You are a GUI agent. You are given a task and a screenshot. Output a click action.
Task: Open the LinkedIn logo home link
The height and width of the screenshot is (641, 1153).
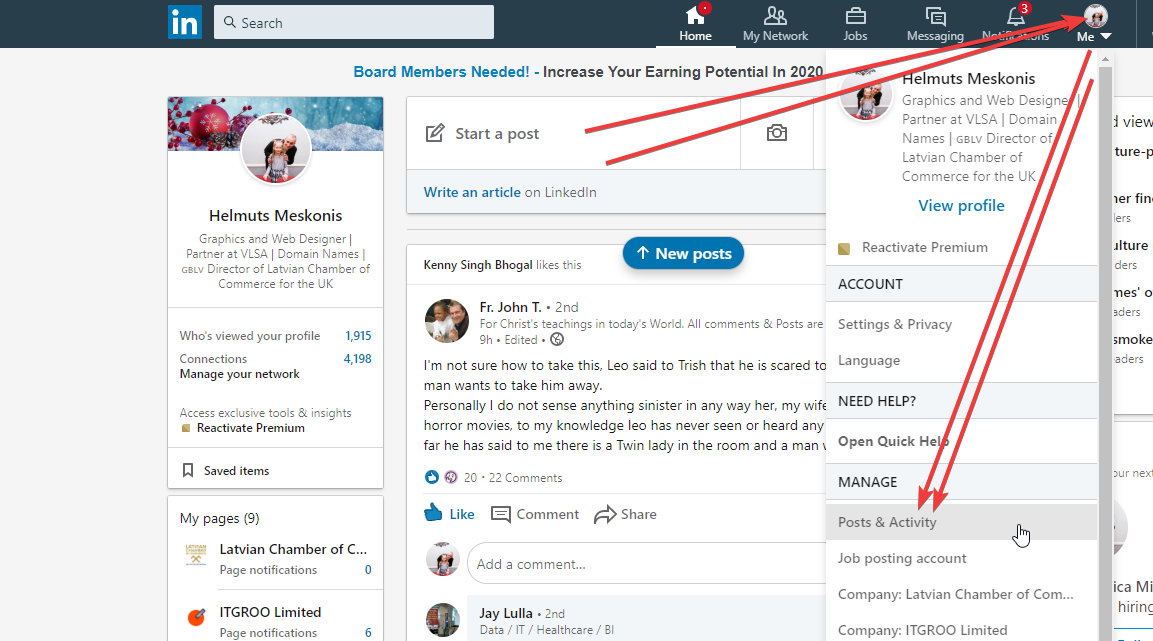click(x=185, y=23)
